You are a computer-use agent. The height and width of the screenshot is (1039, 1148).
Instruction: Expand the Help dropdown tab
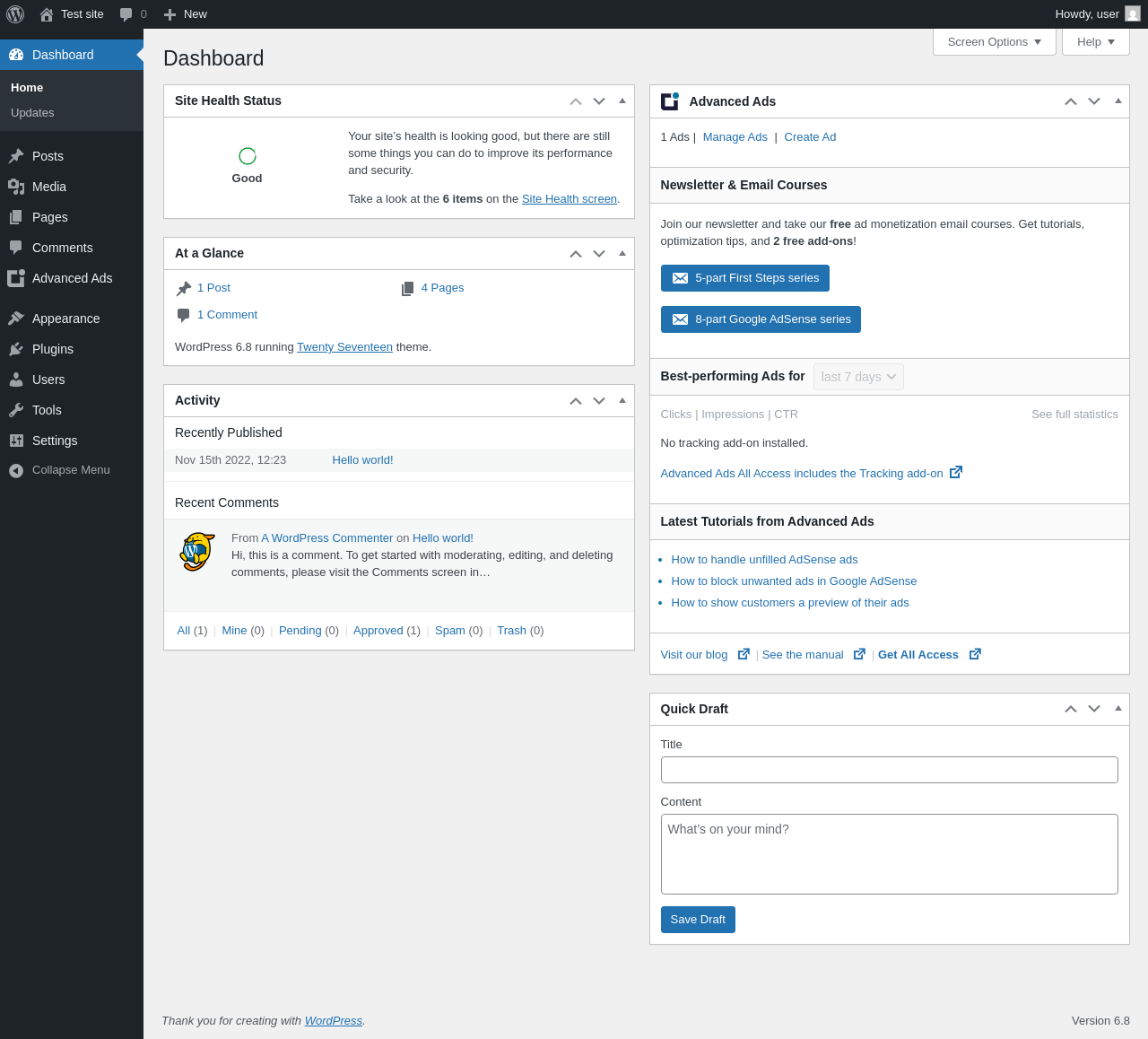(x=1096, y=42)
